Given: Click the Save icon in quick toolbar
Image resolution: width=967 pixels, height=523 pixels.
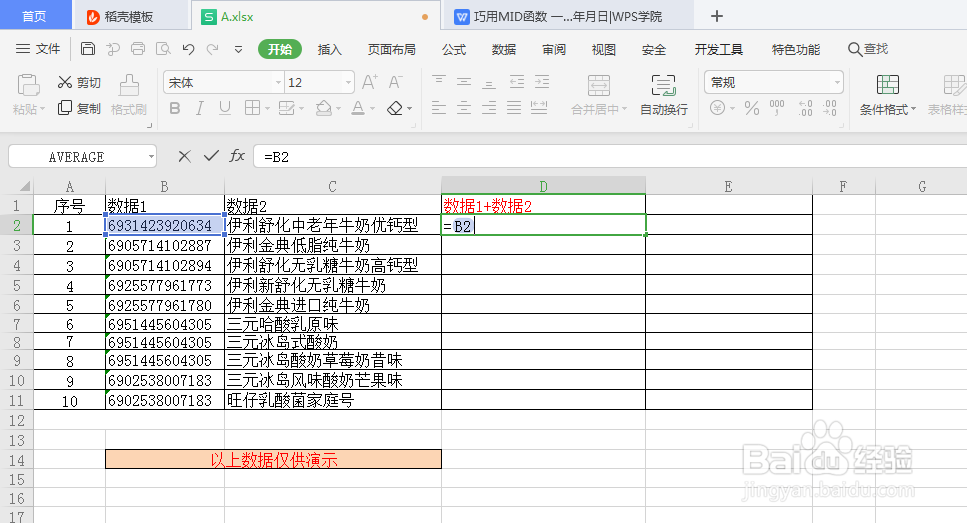Looking at the screenshot, I should pos(88,49).
